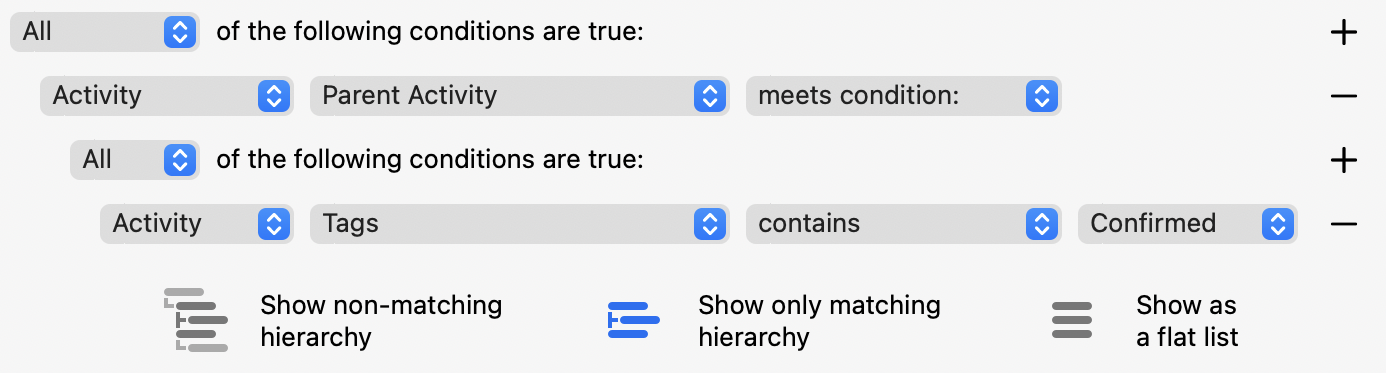
Task: Add a nested condition with the lower plus
Action: pos(1343,160)
